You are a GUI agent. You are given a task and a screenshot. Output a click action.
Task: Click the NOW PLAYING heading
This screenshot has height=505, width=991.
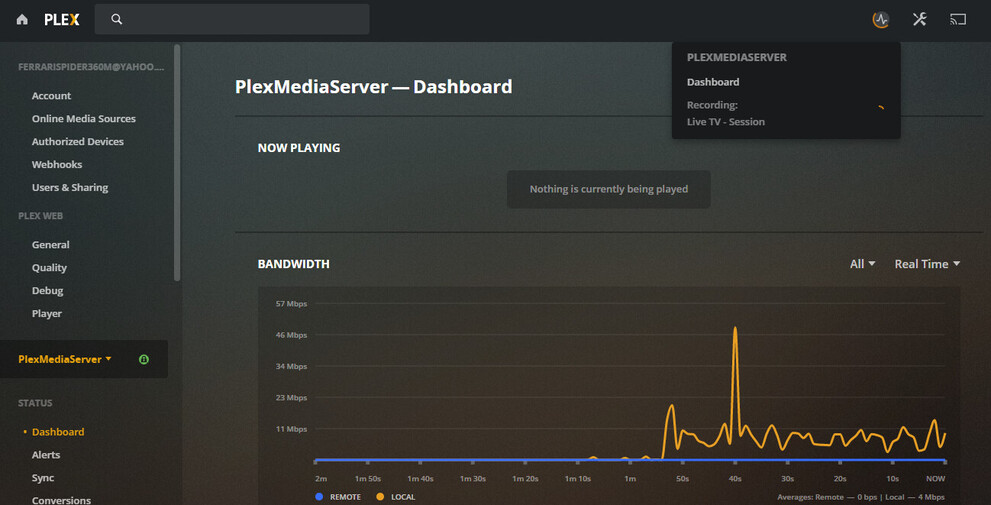click(x=299, y=148)
